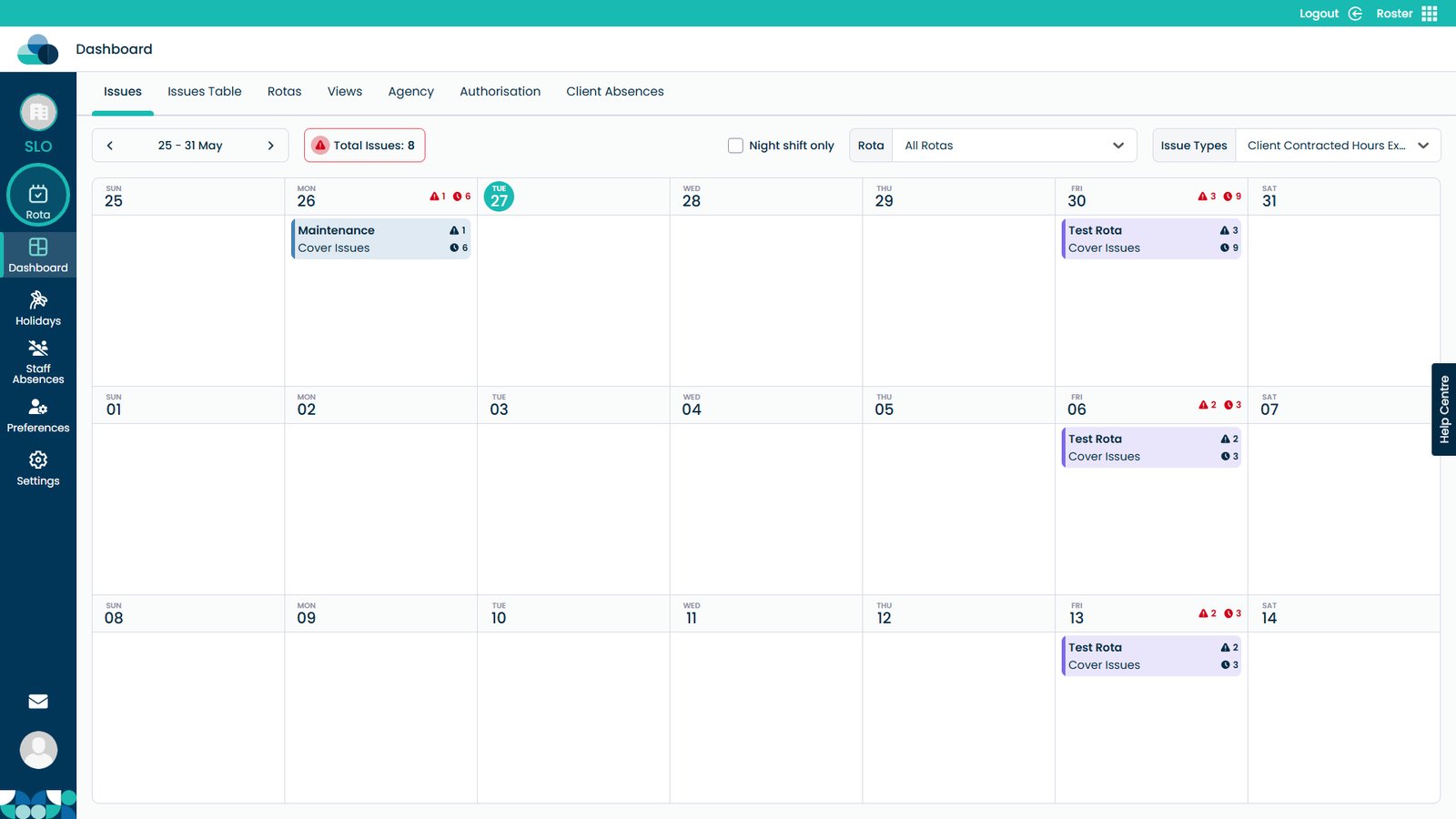This screenshot has width=1456, height=819.
Task: Expand the All Rotas dropdown
Action: [x=1014, y=146]
